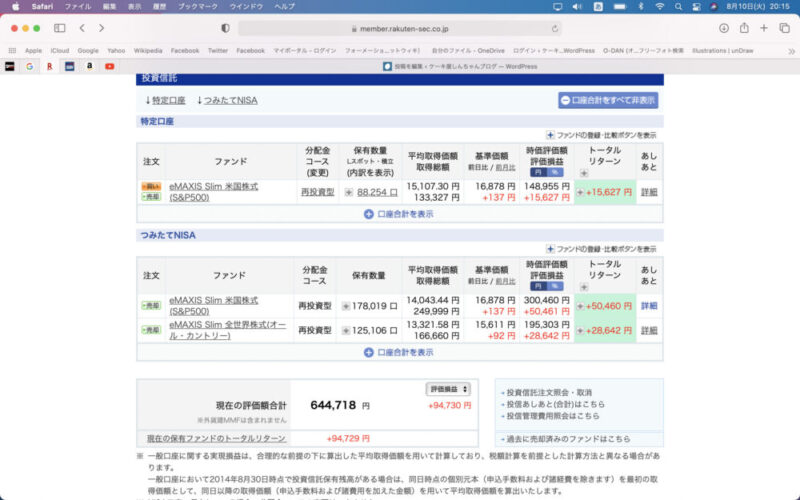Open Safari 履歴 menu
The width and height of the screenshot is (800, 500).
point(159,7)
